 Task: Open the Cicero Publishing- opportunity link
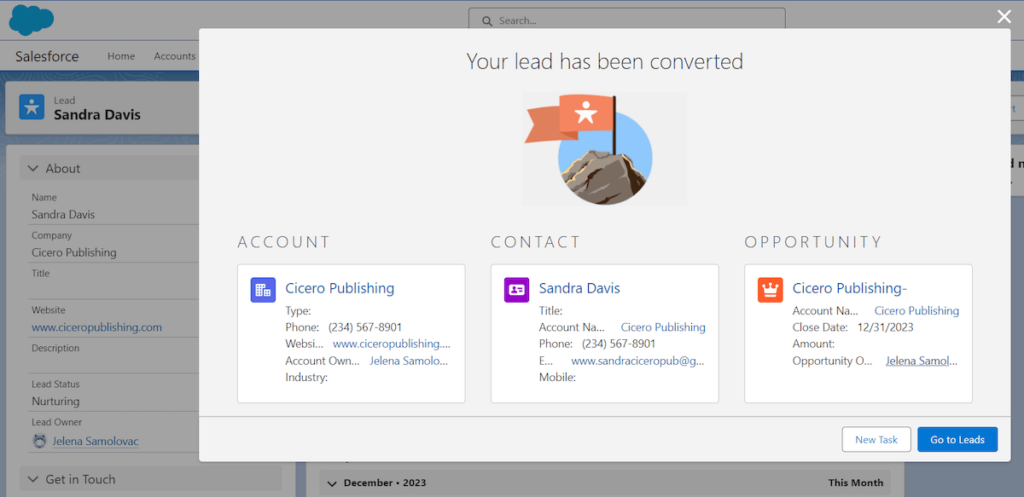(x=850, y=288)
